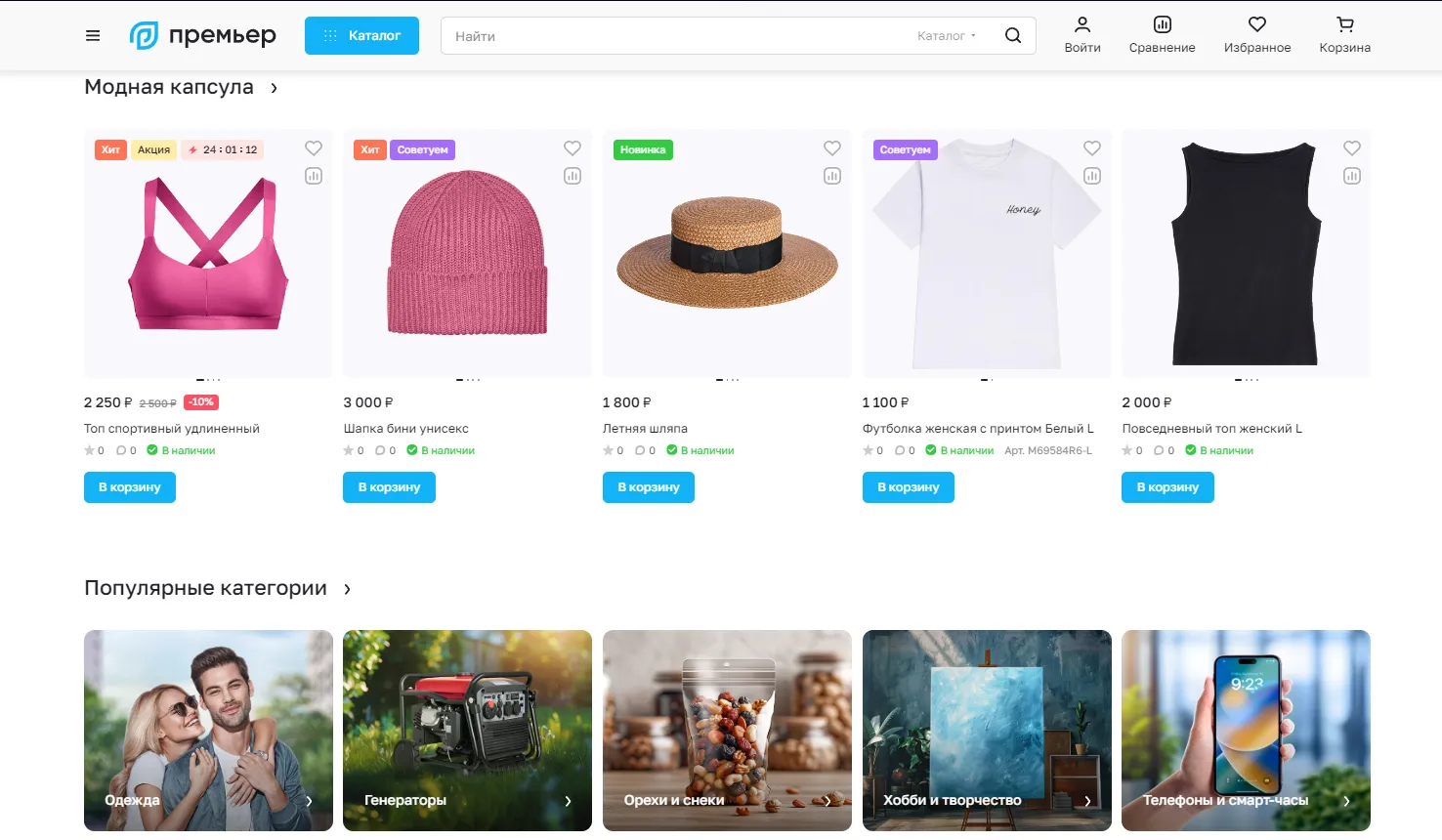This screenshot has height=840, width=1442.
Task: Click the pink beanie product image
Action: click(467, 254)
